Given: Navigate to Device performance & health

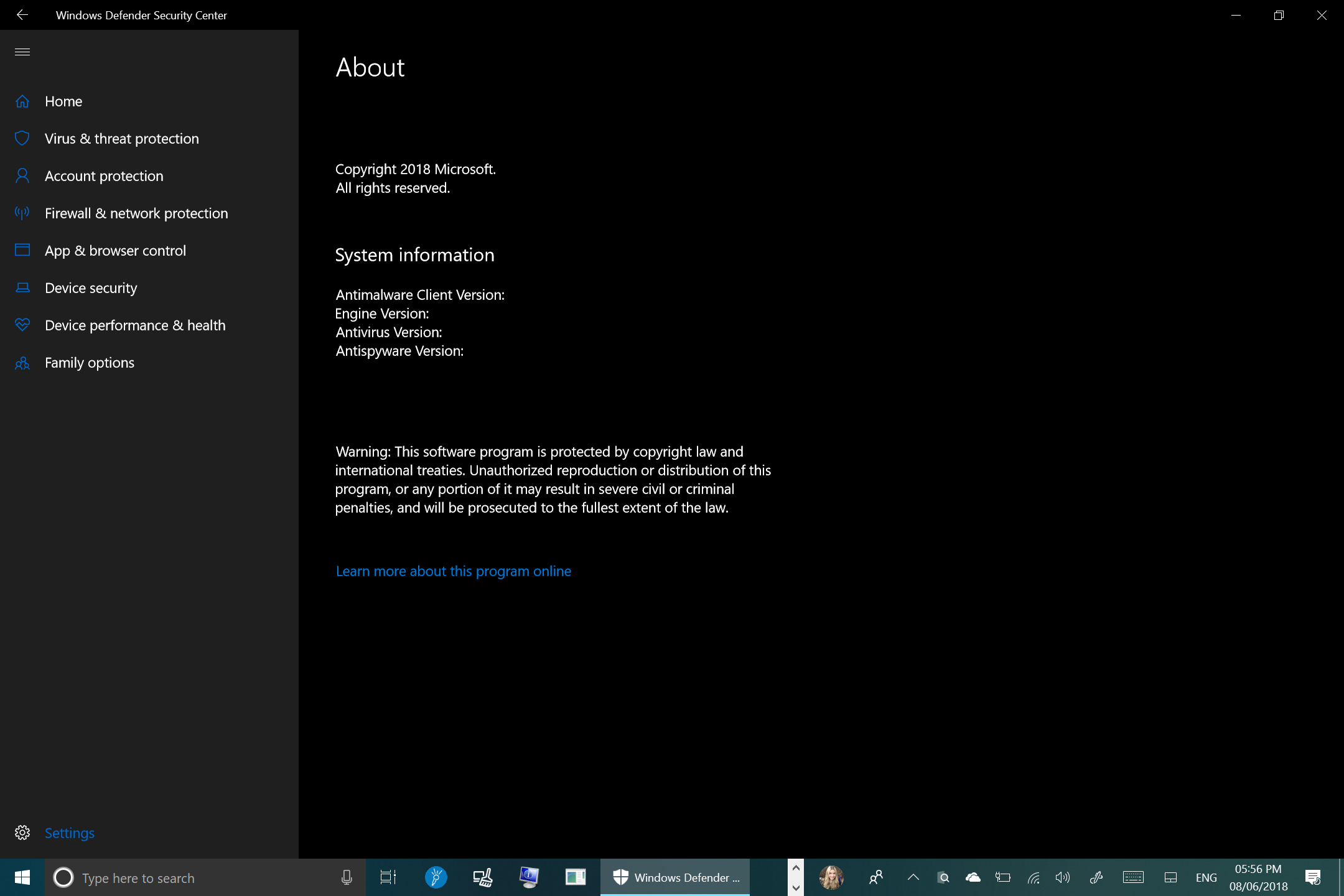Looking at the screenshot, I should [135, 325].
